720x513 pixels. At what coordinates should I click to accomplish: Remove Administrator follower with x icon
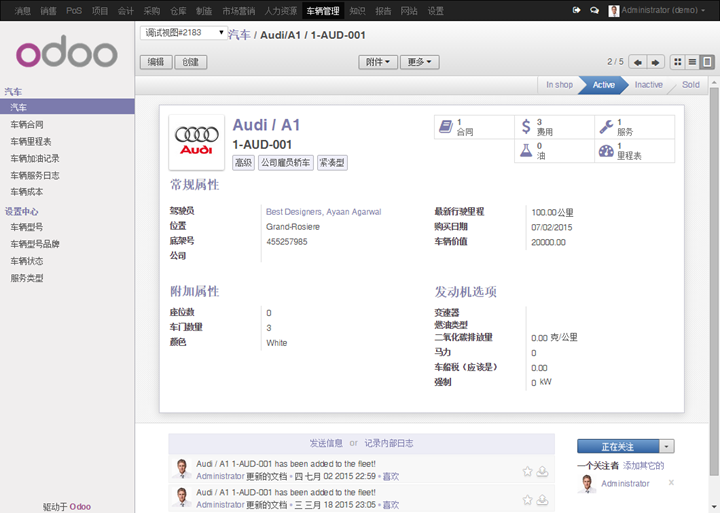tap(671, 483)
